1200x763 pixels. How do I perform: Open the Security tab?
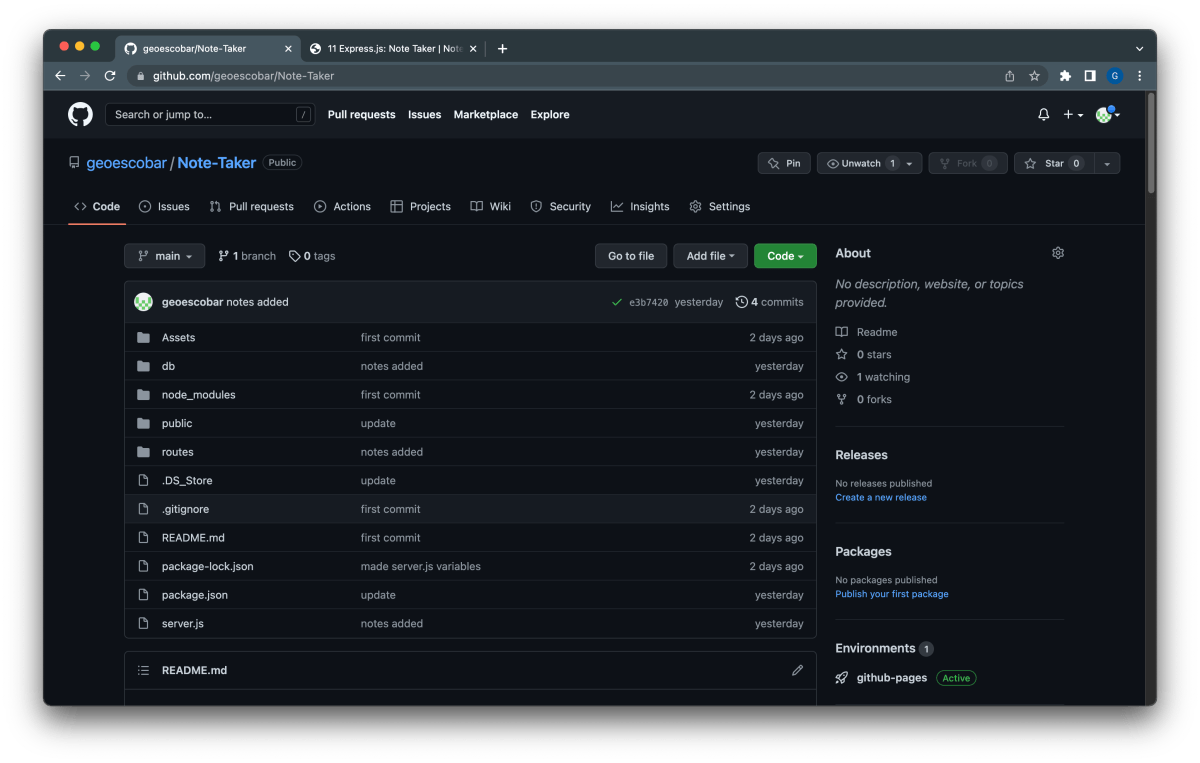tap(560, 206)
